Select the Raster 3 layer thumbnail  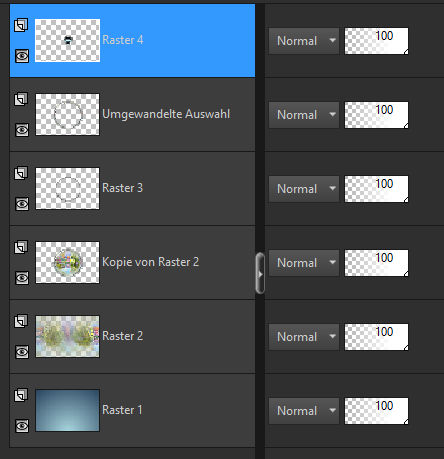67,188
